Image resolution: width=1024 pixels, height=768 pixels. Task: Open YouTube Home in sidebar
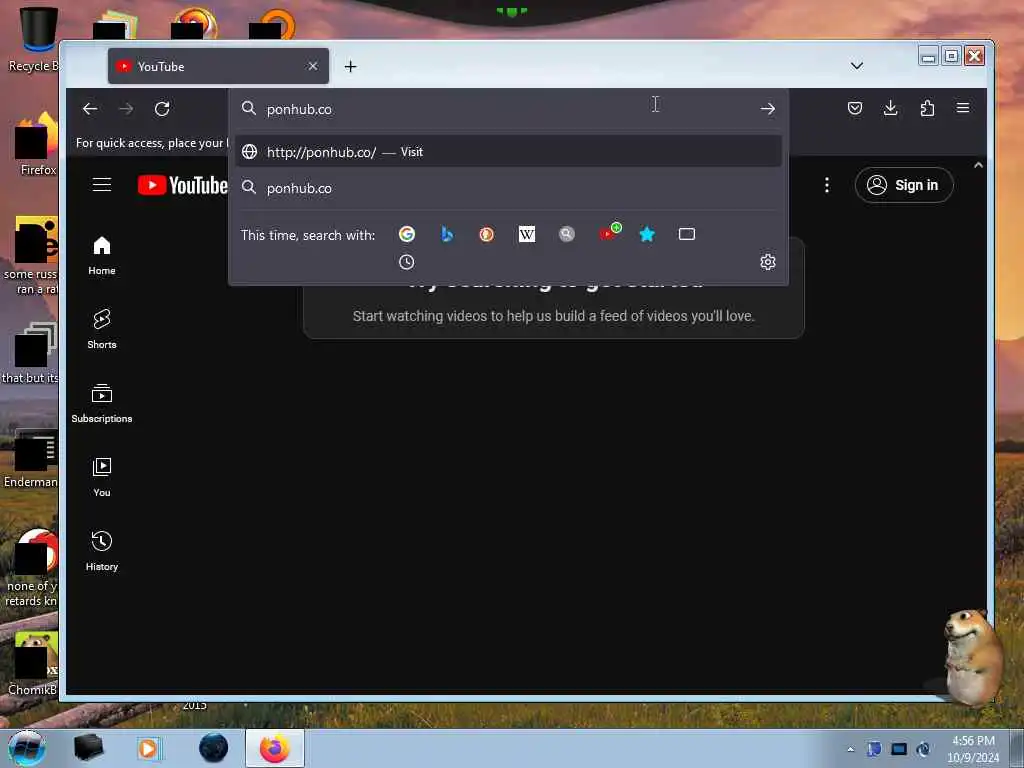[x=102, y=255]
